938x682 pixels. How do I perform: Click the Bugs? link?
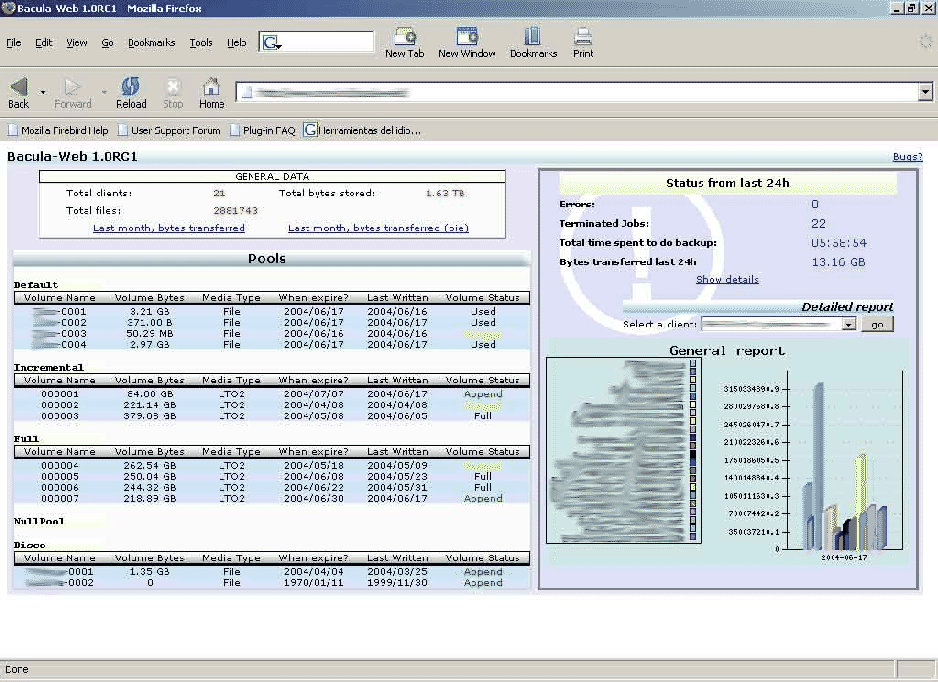(x=907, y=157)
